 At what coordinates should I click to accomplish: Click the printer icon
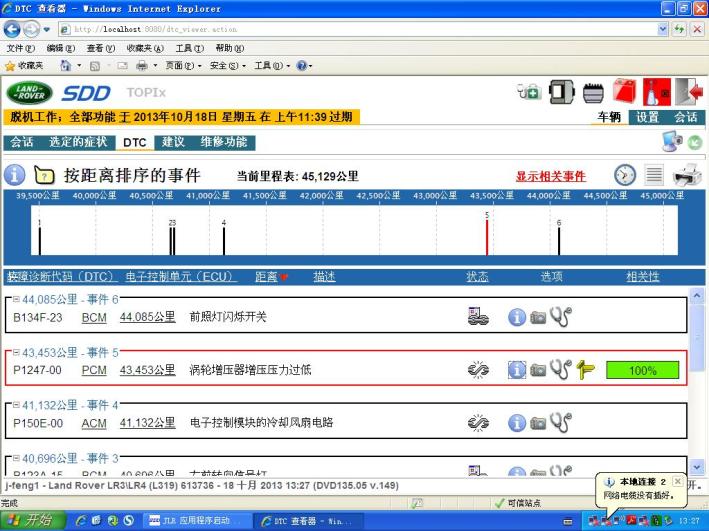pos(686,175)
